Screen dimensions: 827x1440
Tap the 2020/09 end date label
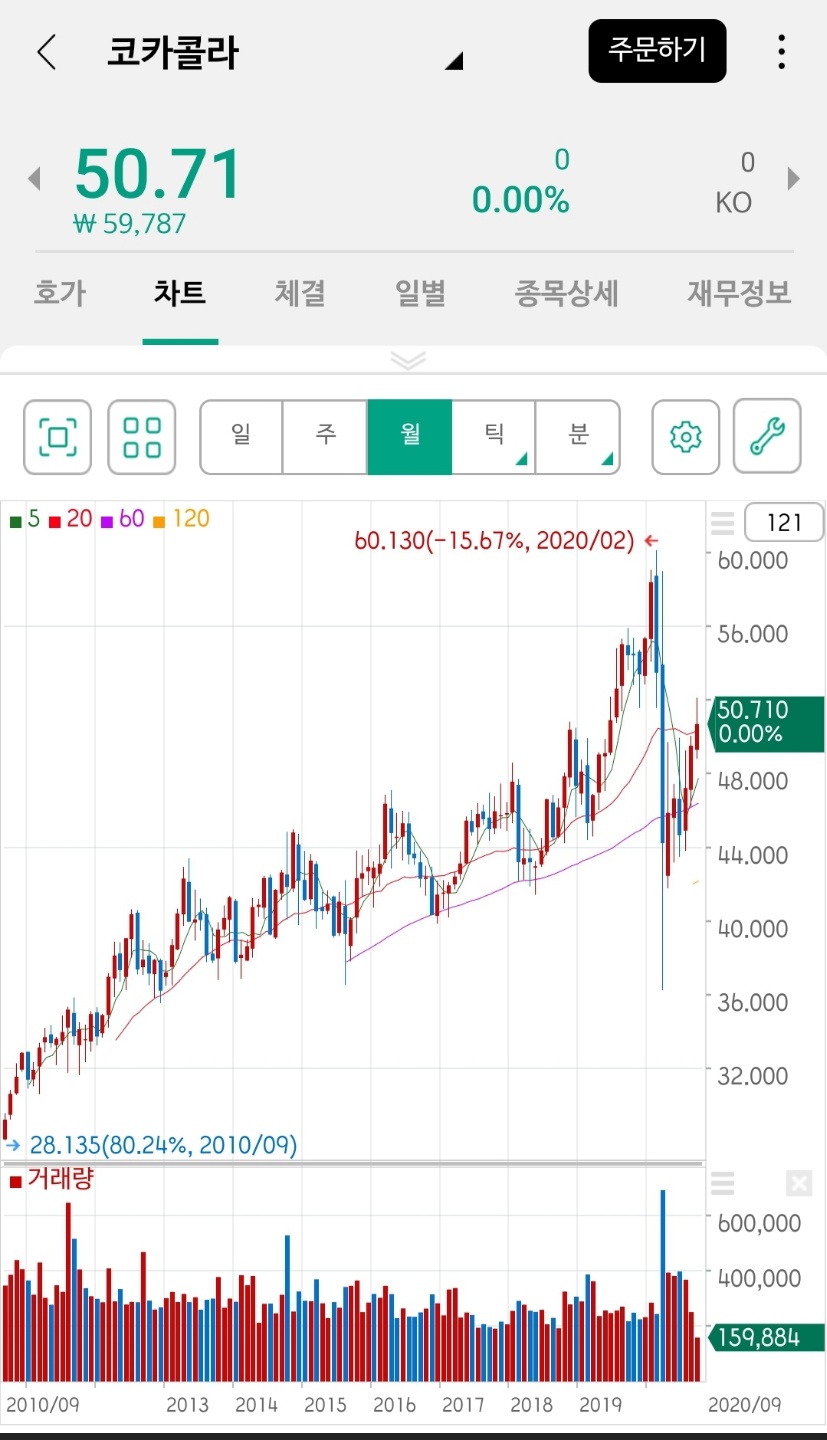(744, 1404)
